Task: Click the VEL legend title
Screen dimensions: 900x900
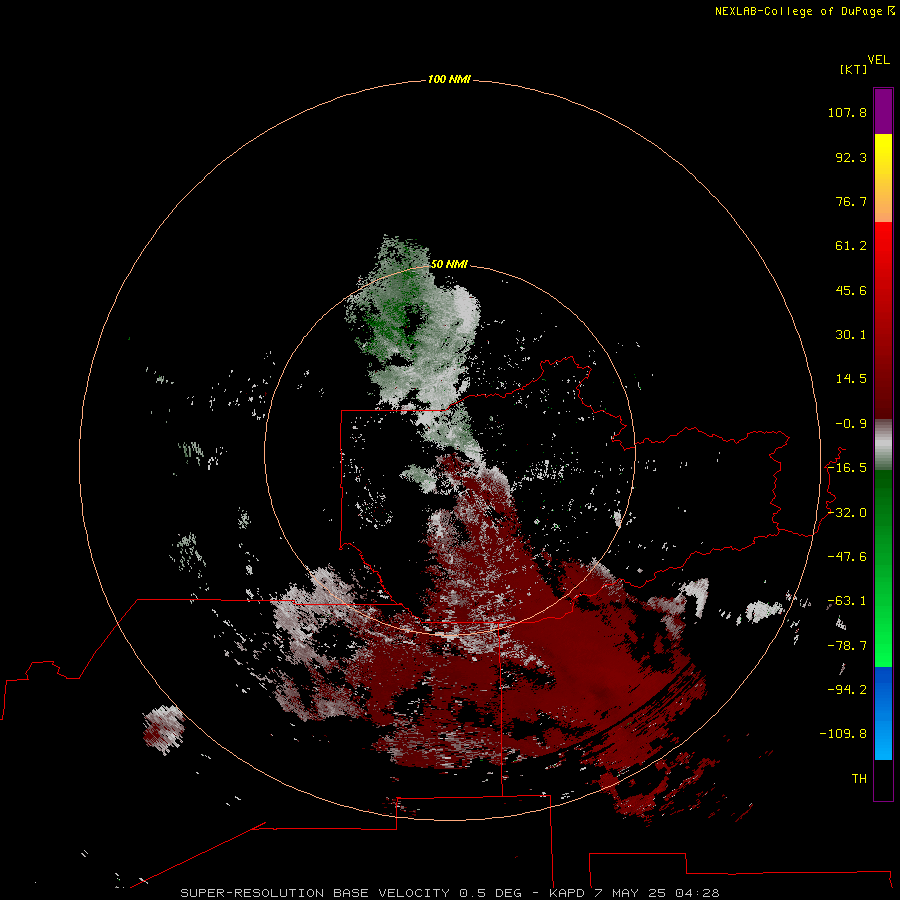Action: pos(878,60)
